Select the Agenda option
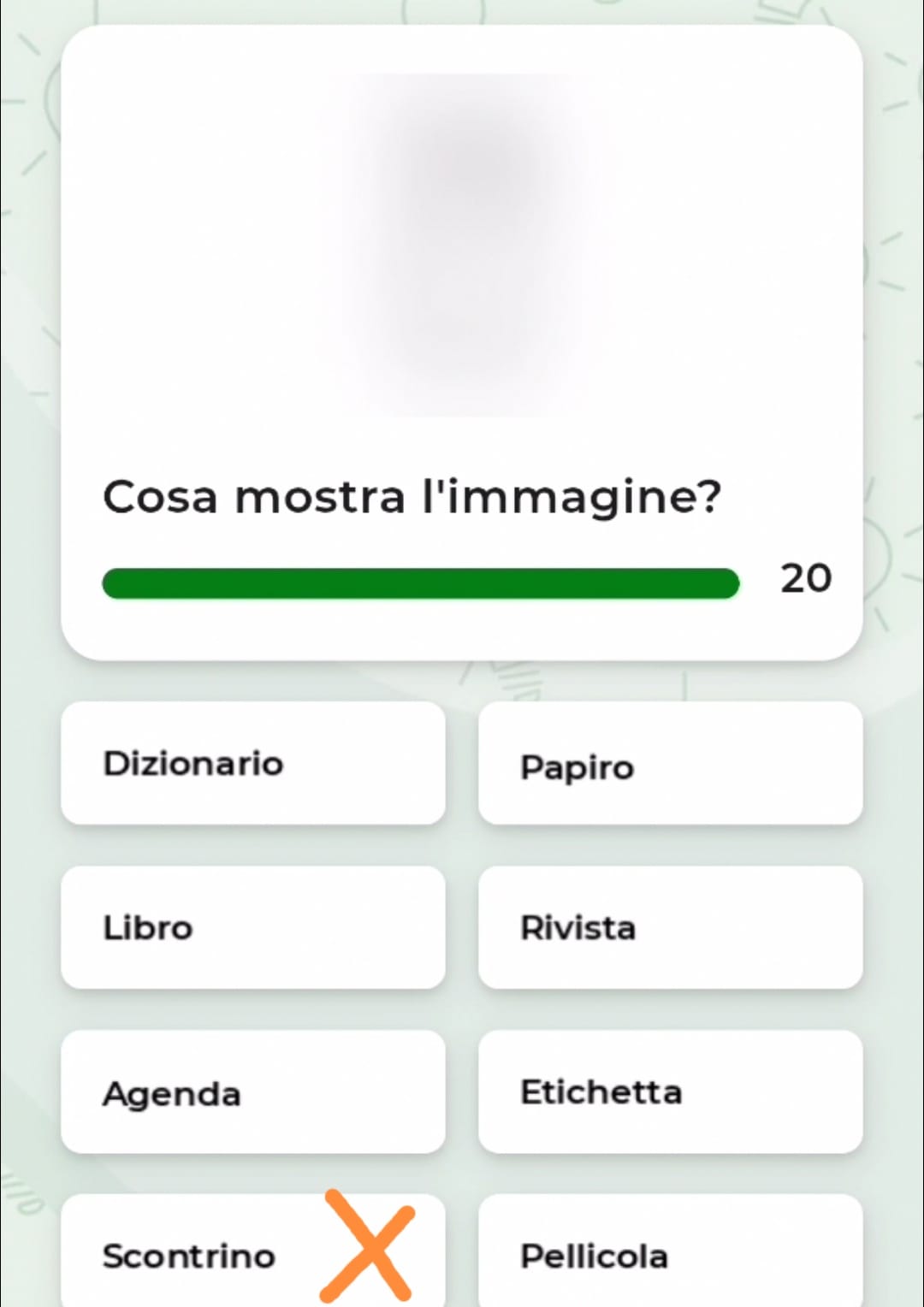The image size is (924, 1307). pyautogui.click(x=253, y=1091)
